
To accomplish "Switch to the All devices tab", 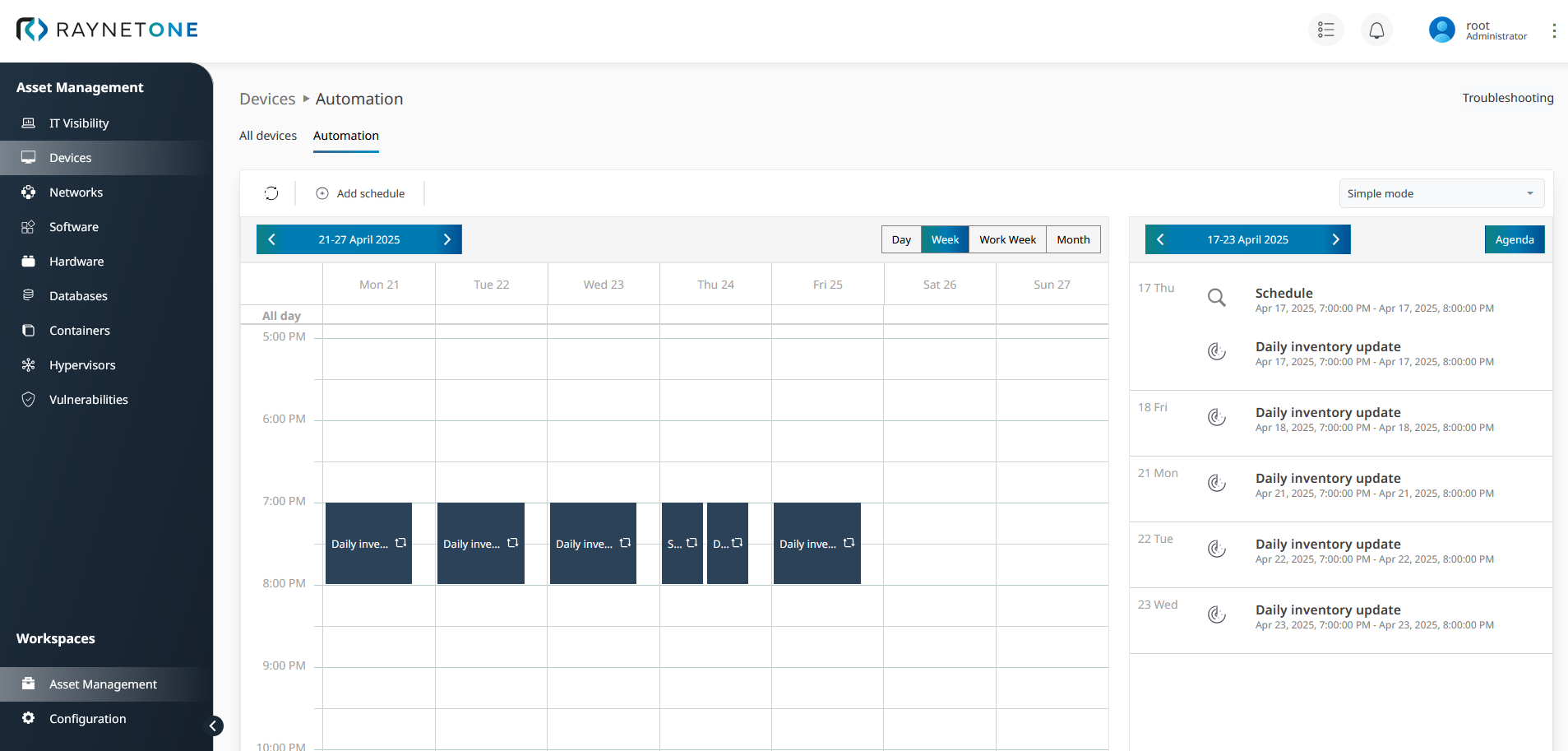I will point(268,136).
